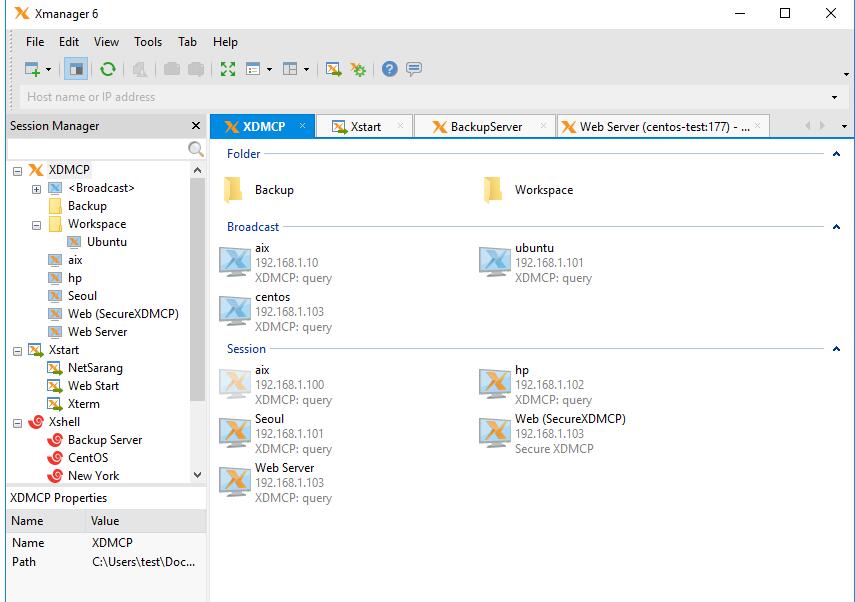The width and height of the screenshot is (855, 602).
Task: Click the New session toolbar icon
Action: (x=33, y=69)
